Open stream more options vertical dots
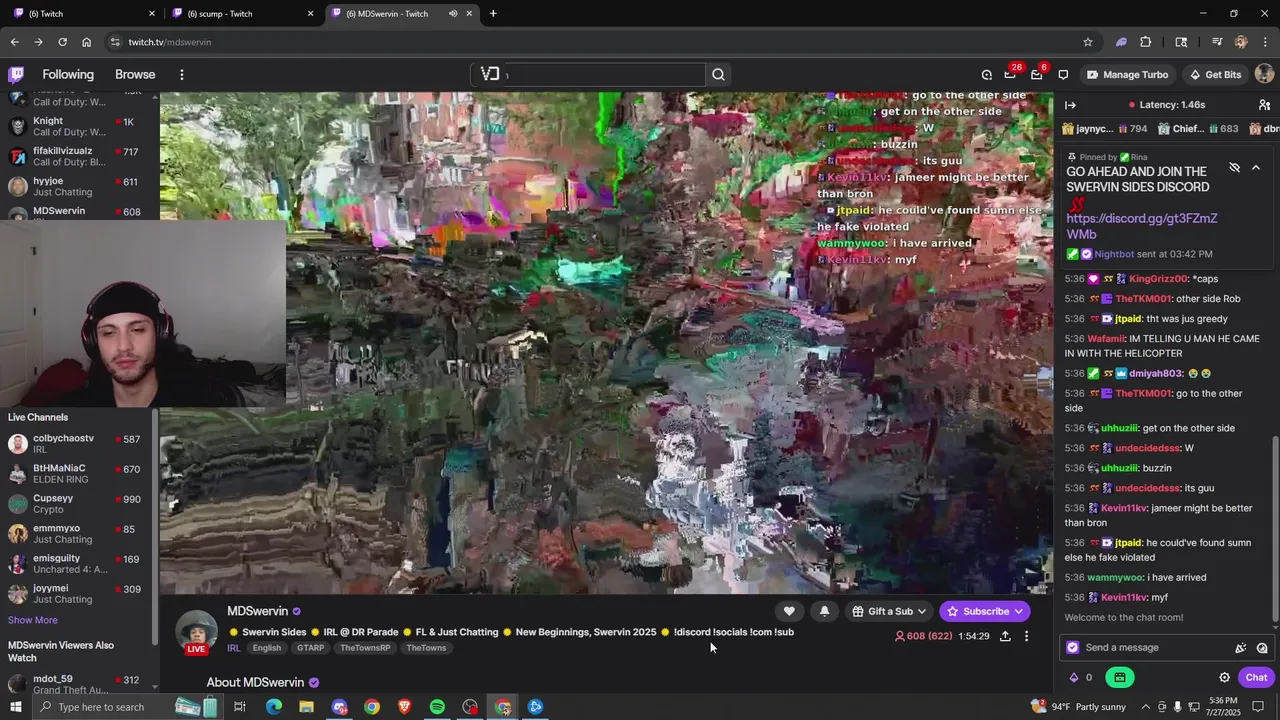Viewport: 1280px width, 720px height. [x=1026, y=636]
